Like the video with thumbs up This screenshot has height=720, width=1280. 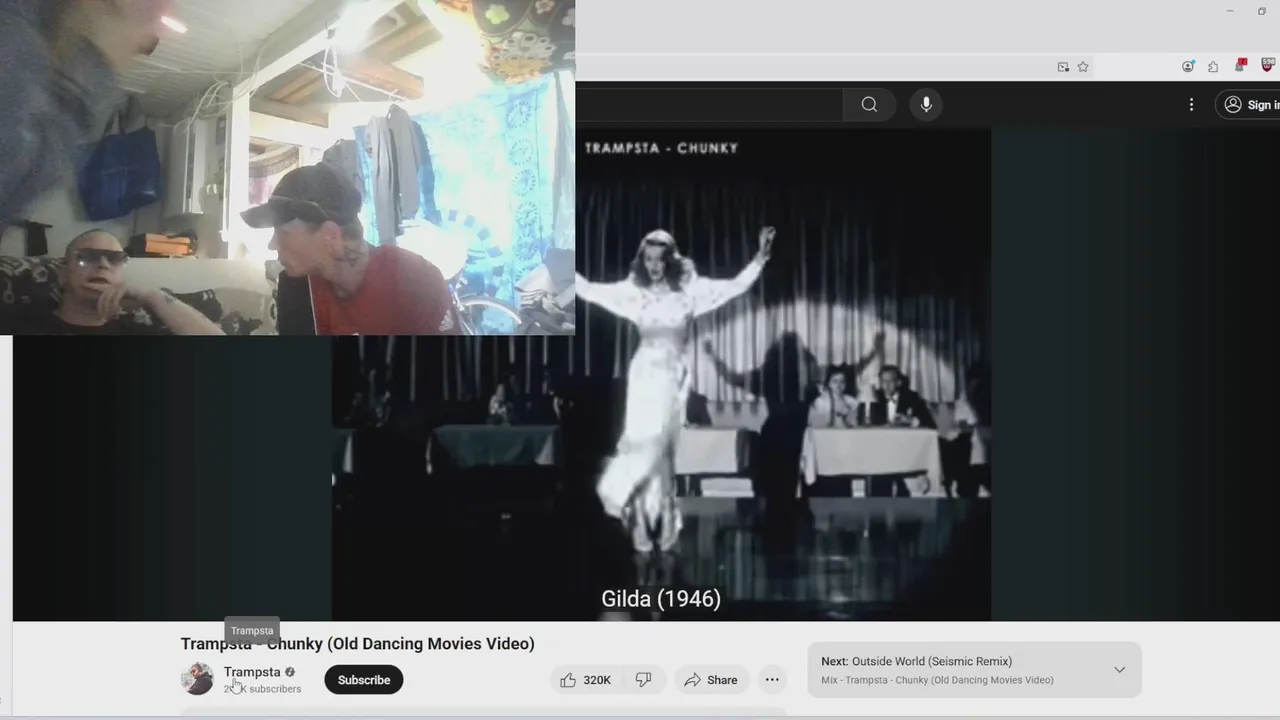pos(587,680)
